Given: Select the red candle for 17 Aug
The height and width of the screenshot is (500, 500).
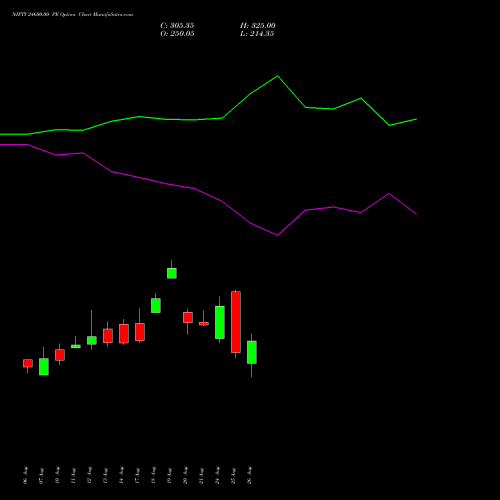Looking at the screenshot, I should 140,332.
